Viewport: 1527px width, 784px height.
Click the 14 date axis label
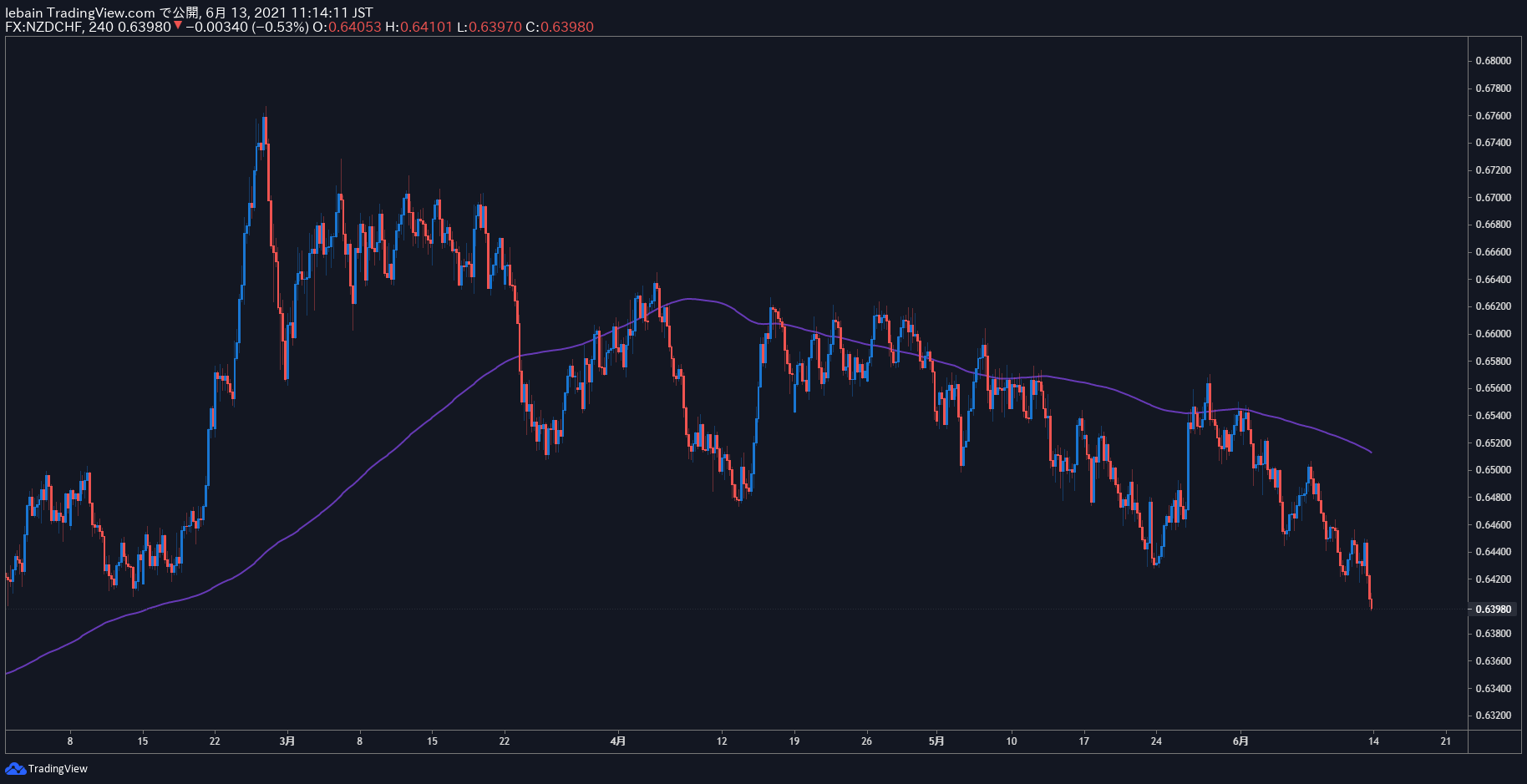pyautogui.click(x=1373, y=741)
